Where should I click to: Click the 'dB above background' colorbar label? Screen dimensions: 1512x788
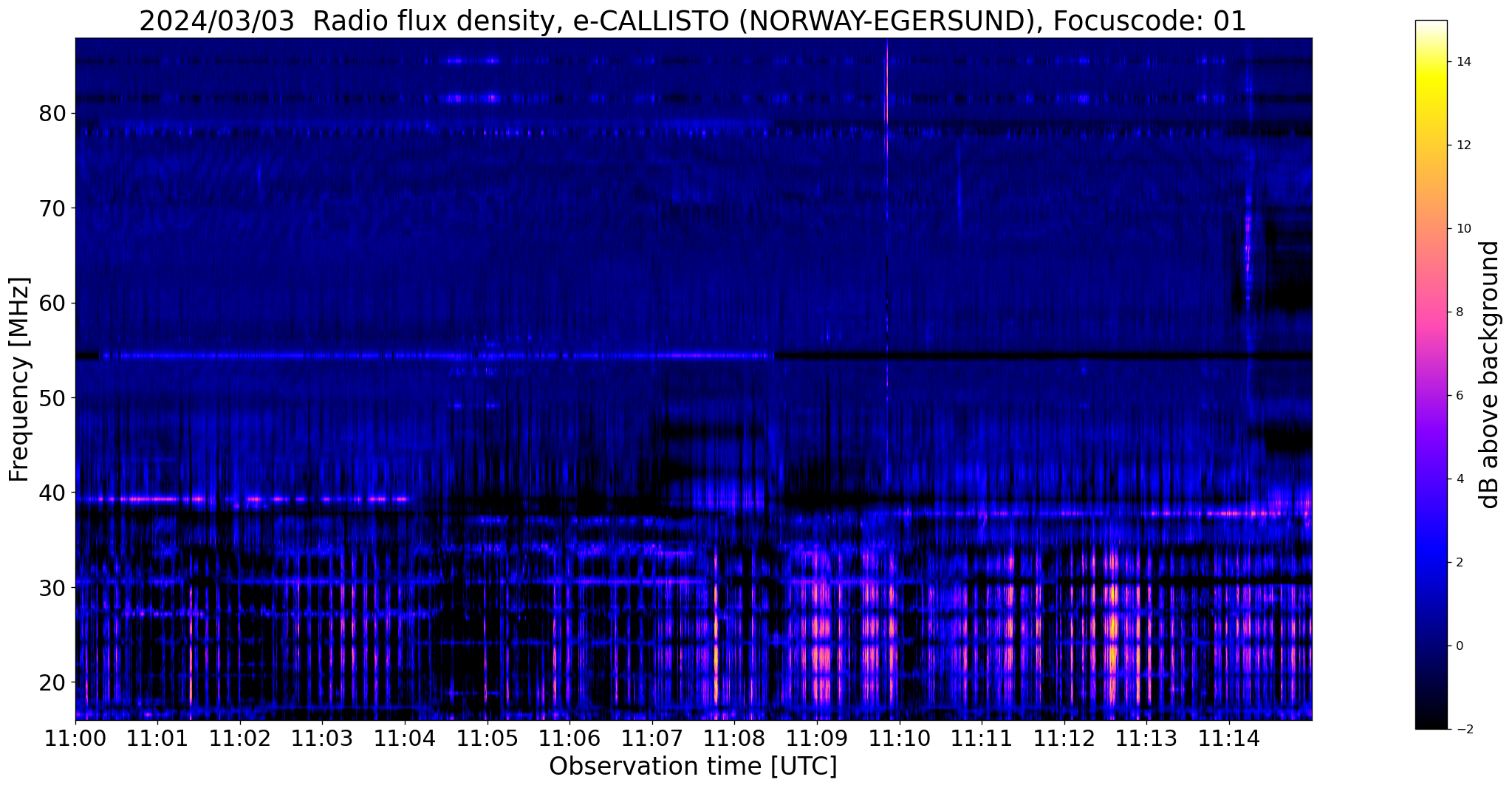coord(1490,374)
